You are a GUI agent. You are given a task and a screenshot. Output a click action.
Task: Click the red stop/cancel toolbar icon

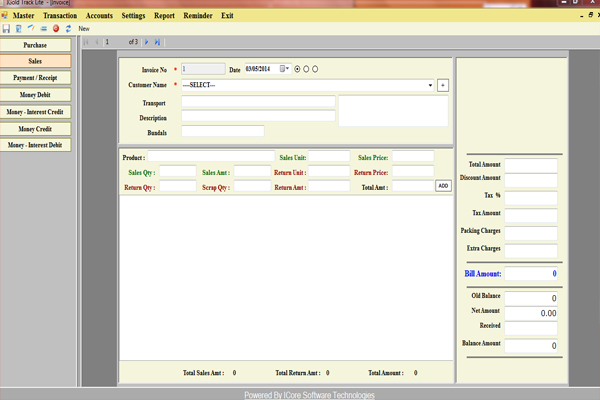click(x=55, y=28)
